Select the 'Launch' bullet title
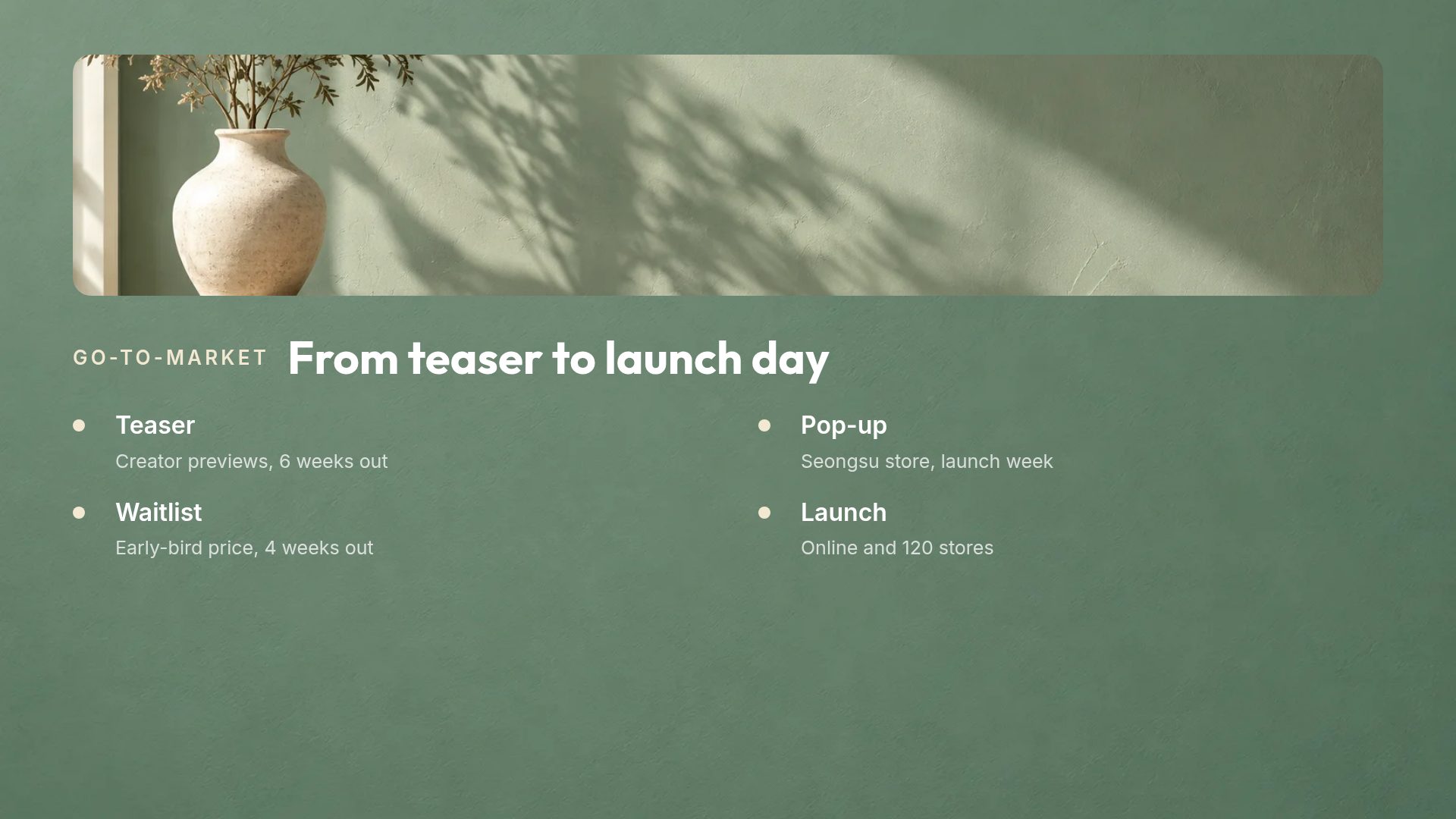Image resolution: width=1456 pixels, height=819 pixels. coord(843,513)
